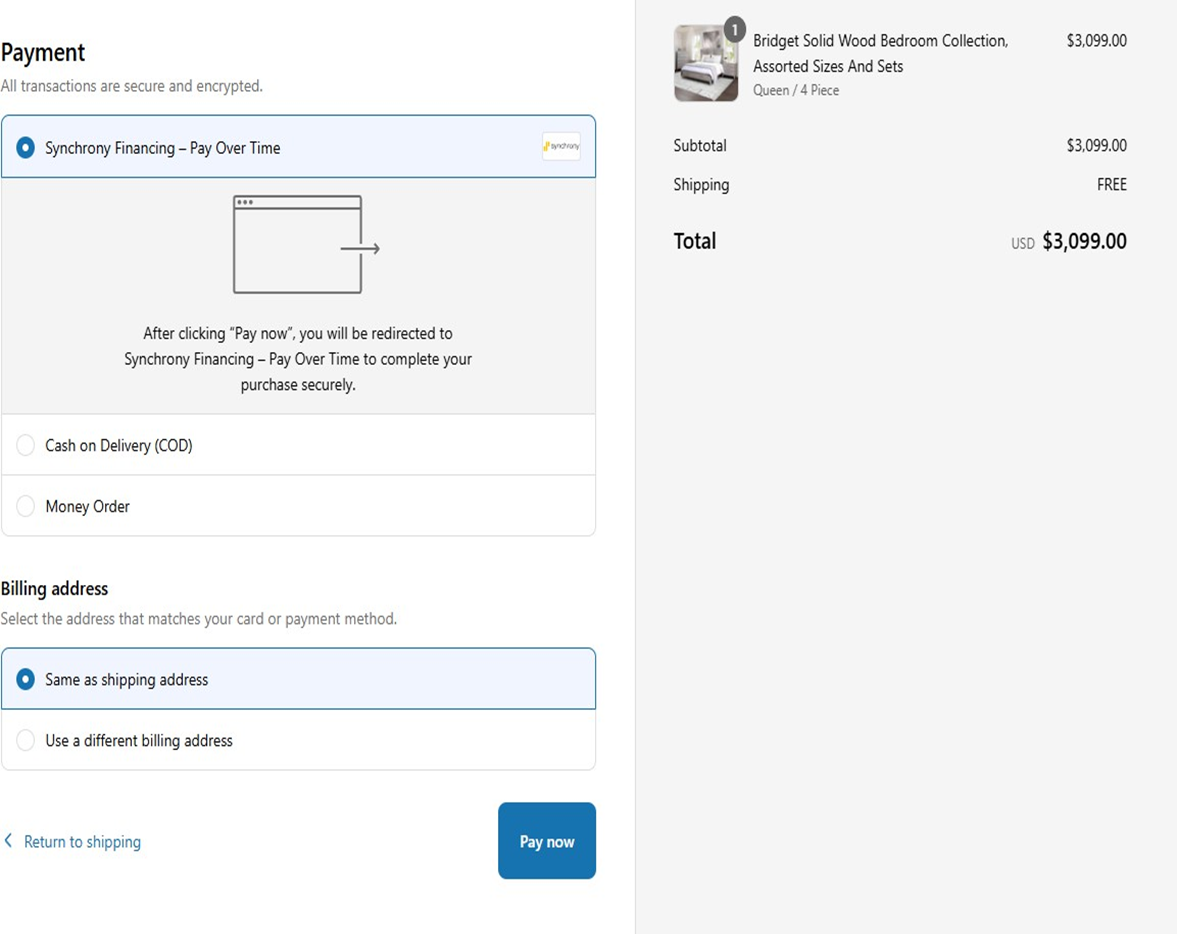Select the Money Order payment option
This screenshot has height=934, width=1177.
(x=26, y=506)
